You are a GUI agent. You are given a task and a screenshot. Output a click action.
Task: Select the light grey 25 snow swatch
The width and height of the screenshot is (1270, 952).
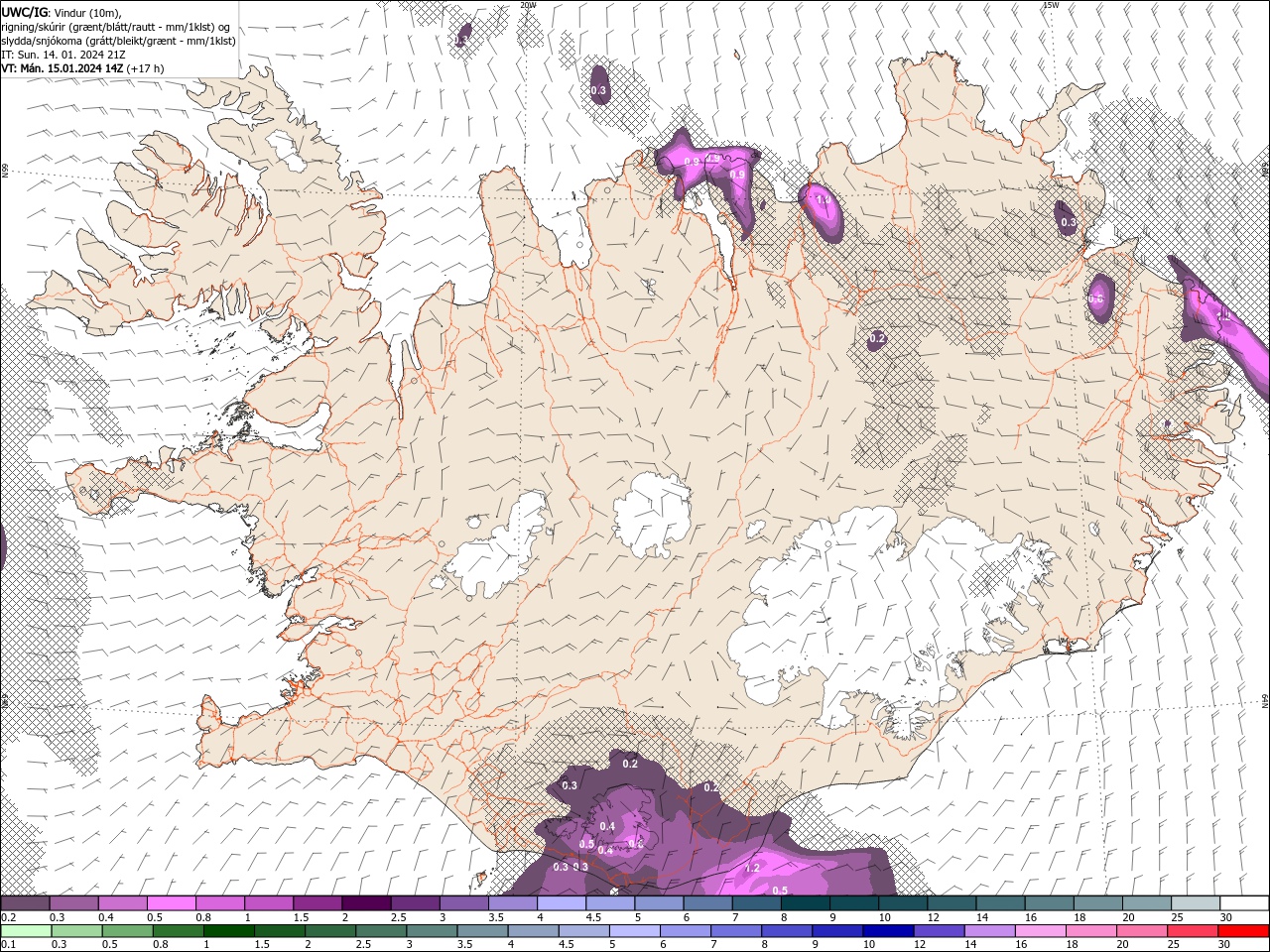(1196, 903)
